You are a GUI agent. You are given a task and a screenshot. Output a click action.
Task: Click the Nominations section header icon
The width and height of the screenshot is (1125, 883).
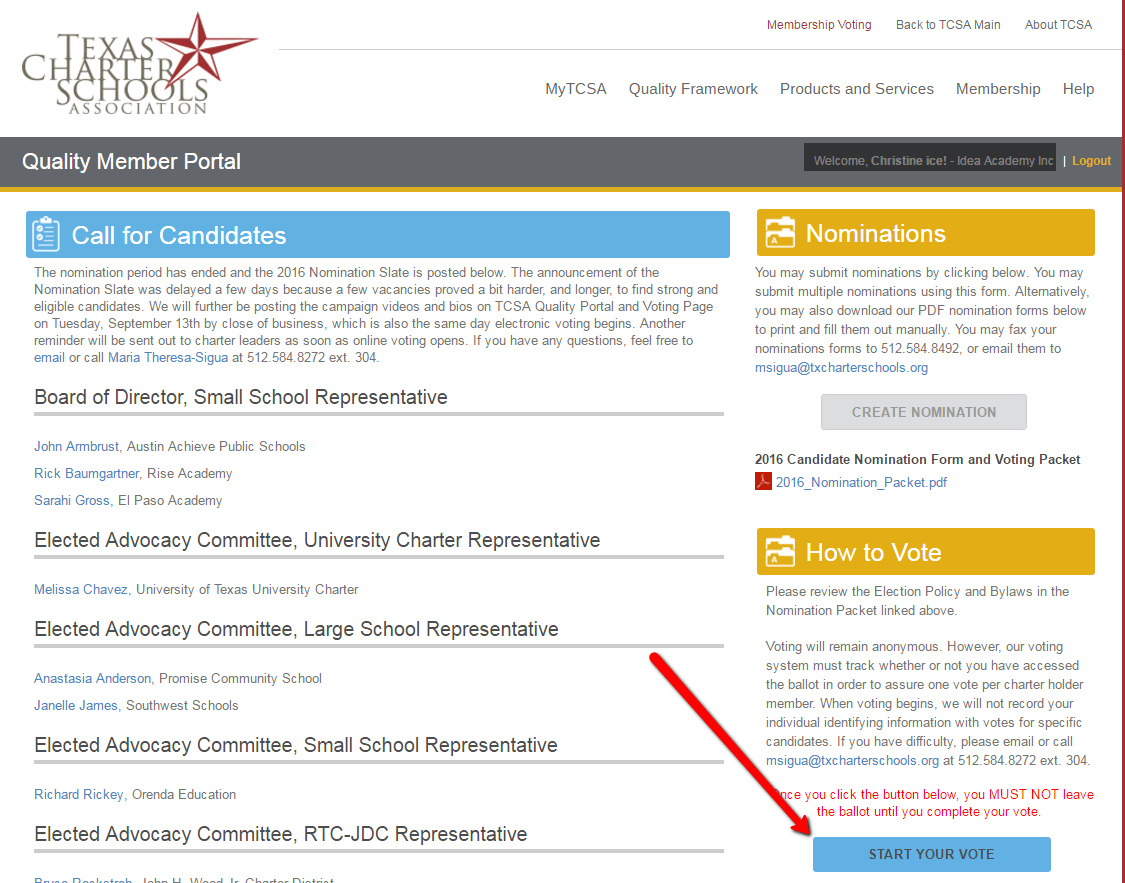pyautogui.click(x=780, y=233)
